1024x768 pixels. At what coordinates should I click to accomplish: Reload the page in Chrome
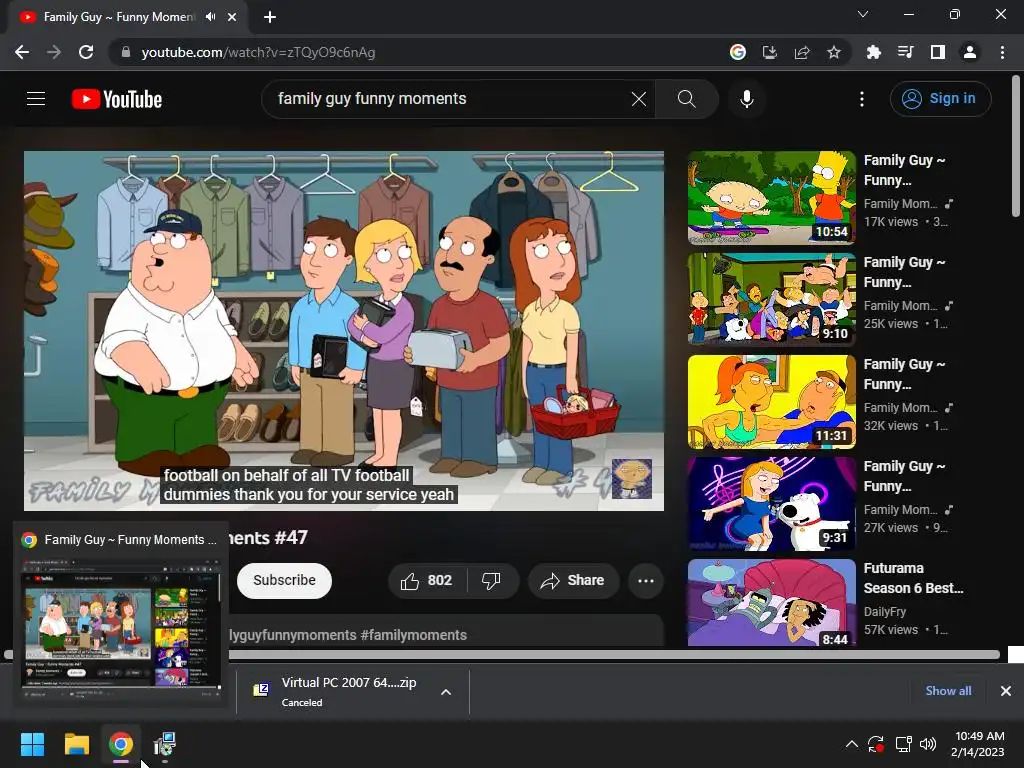click(86, 52)
